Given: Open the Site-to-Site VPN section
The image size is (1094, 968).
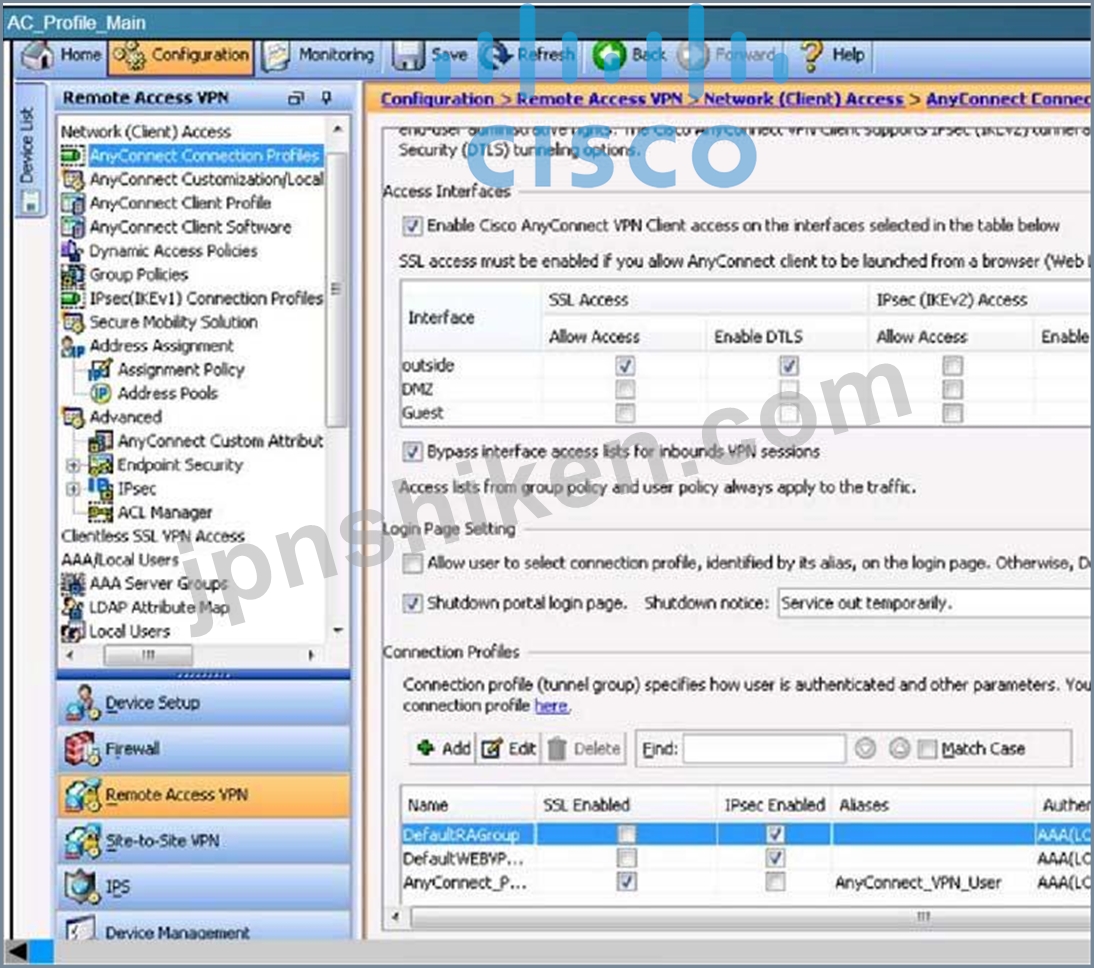Looking at the screenshot, I should 204,840.
